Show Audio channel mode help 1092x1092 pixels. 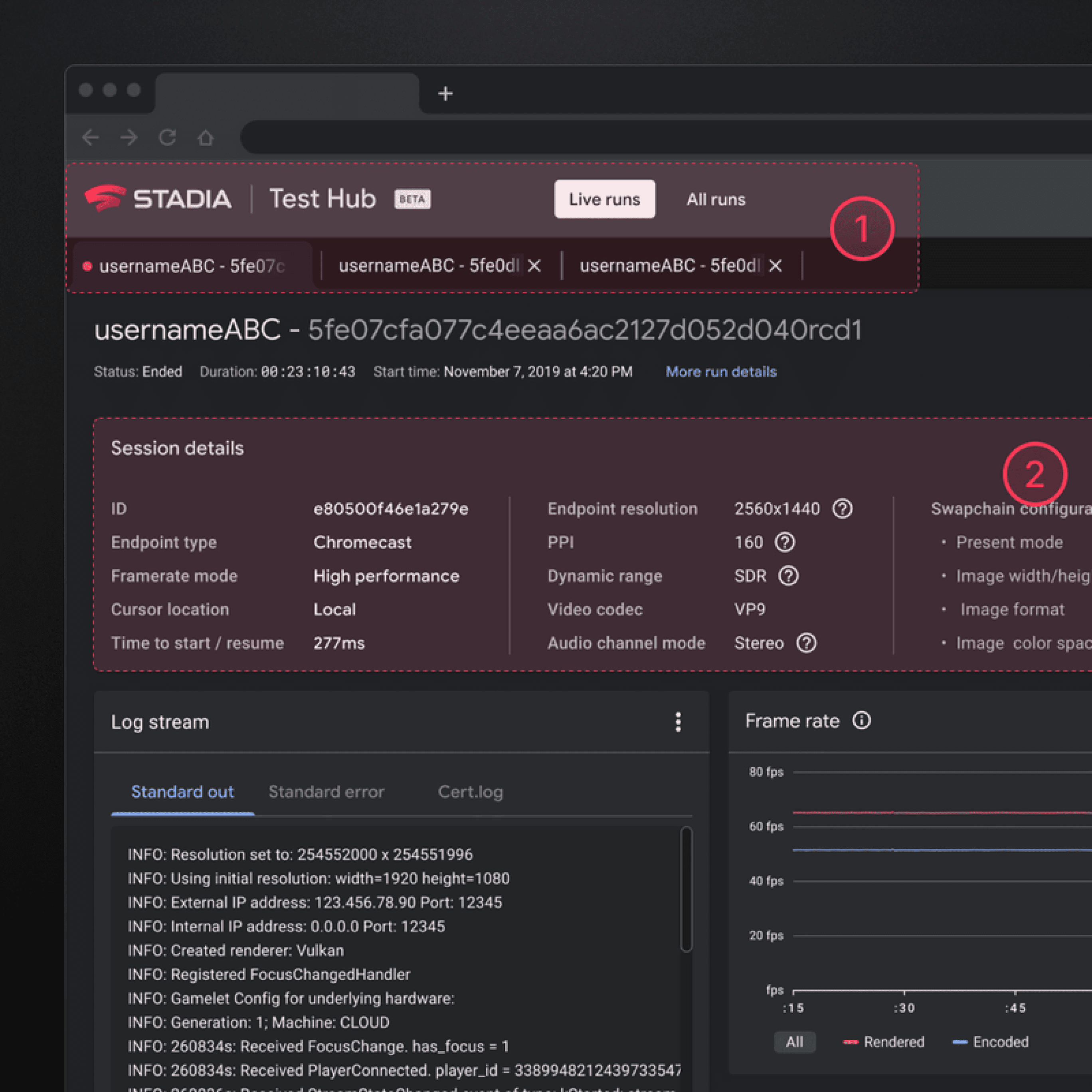tap(806, 643)
